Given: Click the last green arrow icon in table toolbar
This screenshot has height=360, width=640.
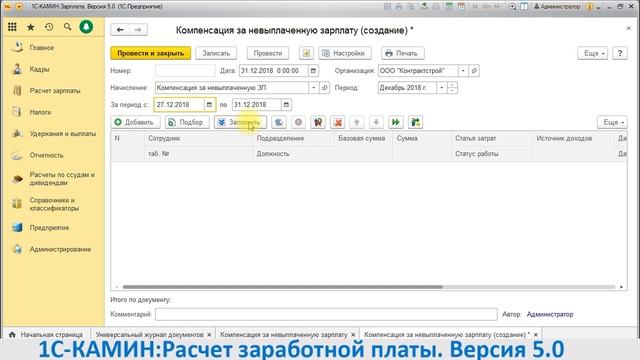Looking at the screenshot, I should [x=416, y=122].
